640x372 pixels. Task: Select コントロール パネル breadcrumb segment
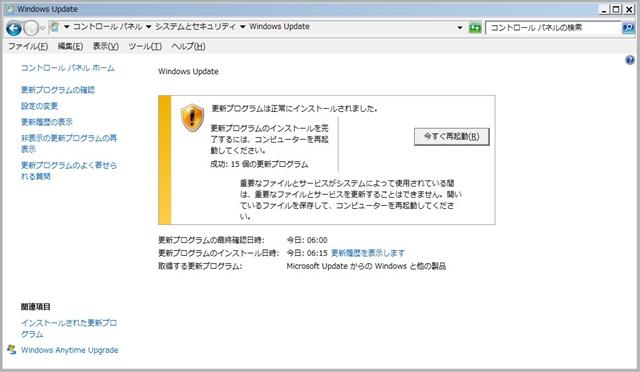108,27
